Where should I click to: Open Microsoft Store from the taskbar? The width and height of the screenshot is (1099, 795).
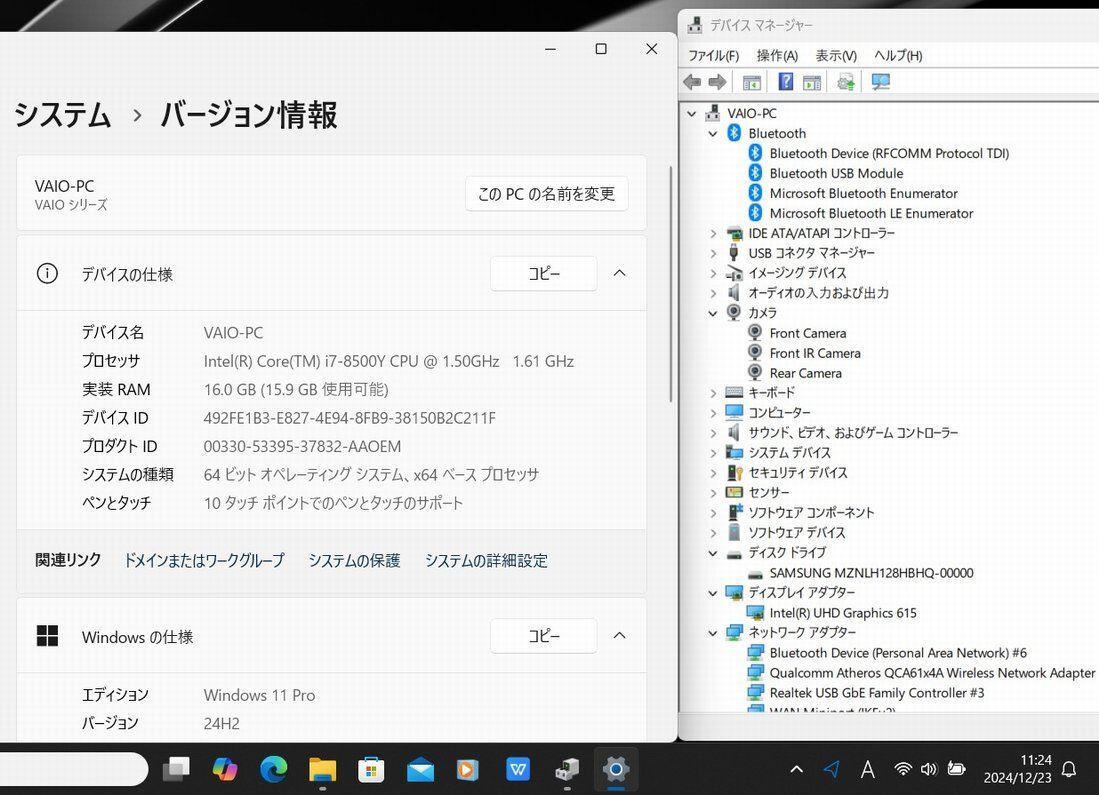tap(371, 769)
